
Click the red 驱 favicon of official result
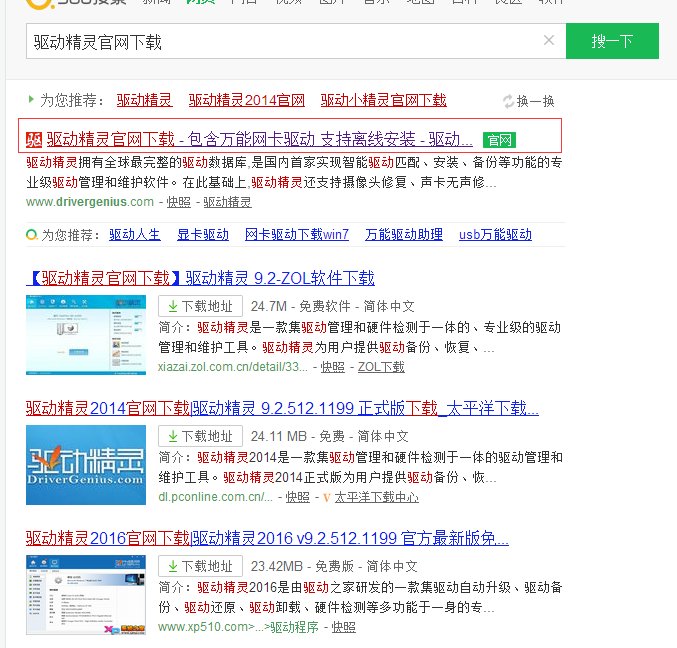coord(34,140)
